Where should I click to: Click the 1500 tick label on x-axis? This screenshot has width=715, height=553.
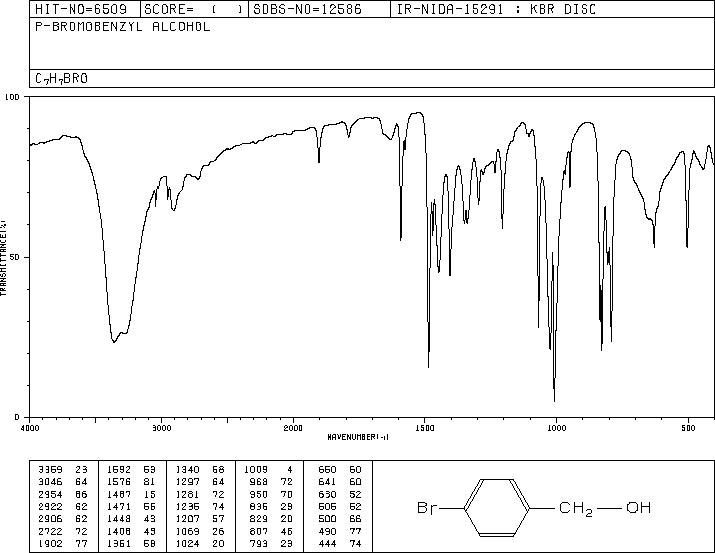[425, 428]
